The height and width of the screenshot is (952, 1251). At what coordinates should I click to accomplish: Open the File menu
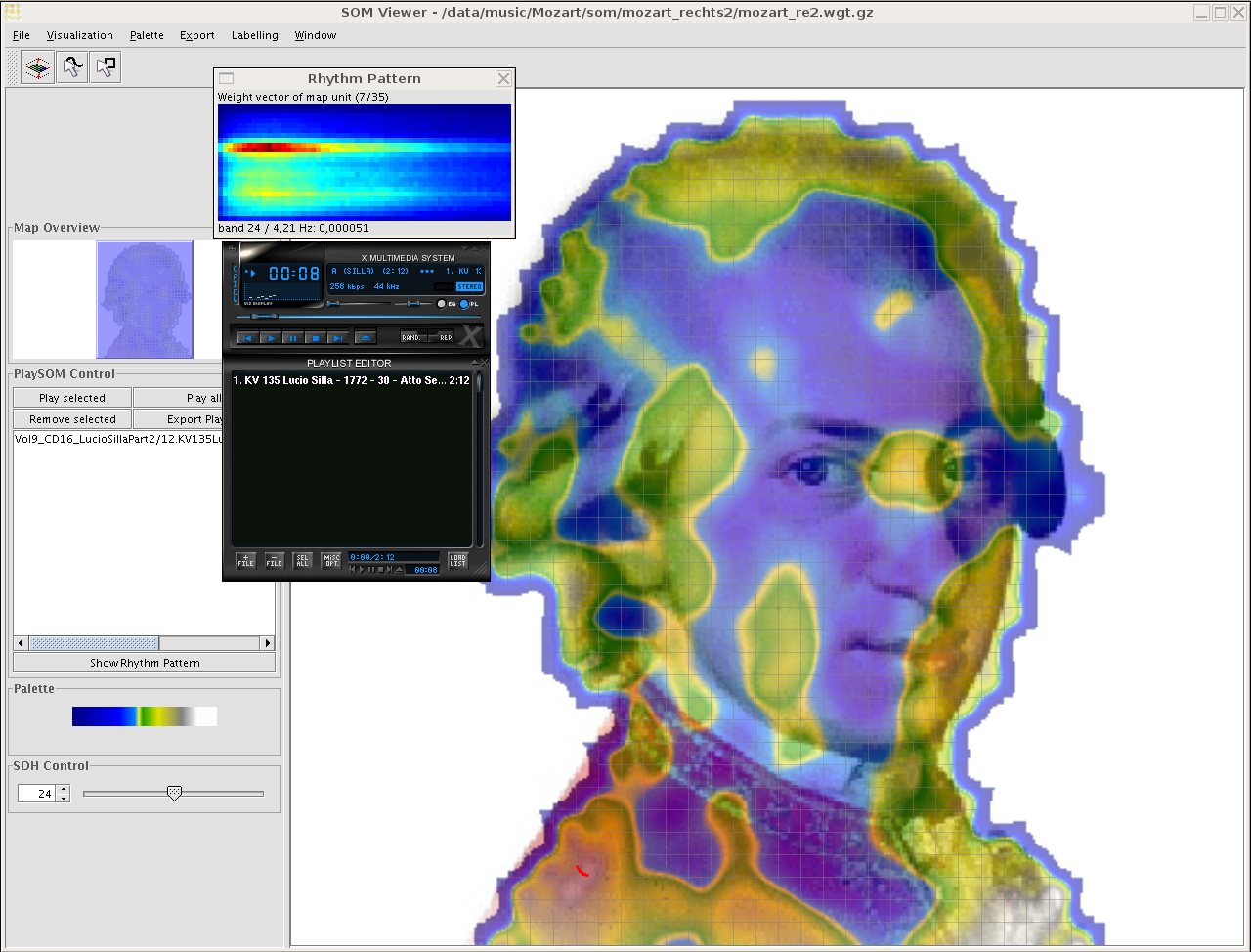click(x=22, y=35)
